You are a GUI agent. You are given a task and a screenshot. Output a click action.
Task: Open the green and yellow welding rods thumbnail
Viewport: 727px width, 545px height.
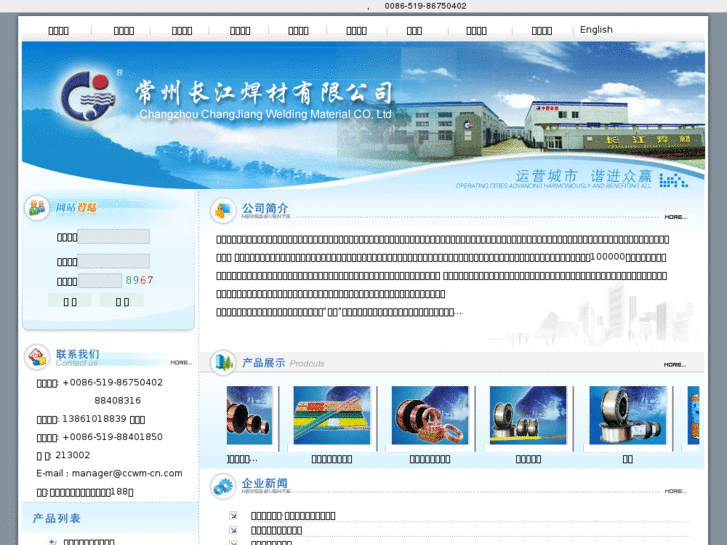tap(332, 415)
